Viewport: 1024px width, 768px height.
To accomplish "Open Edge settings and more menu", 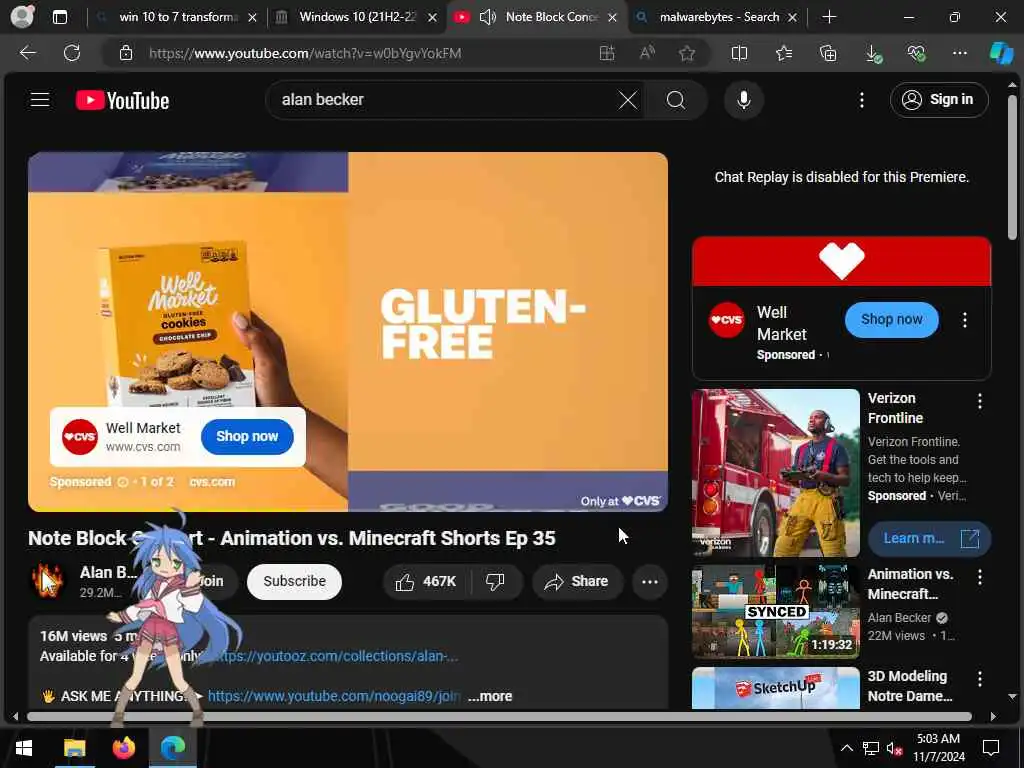I will coord(959,53).
